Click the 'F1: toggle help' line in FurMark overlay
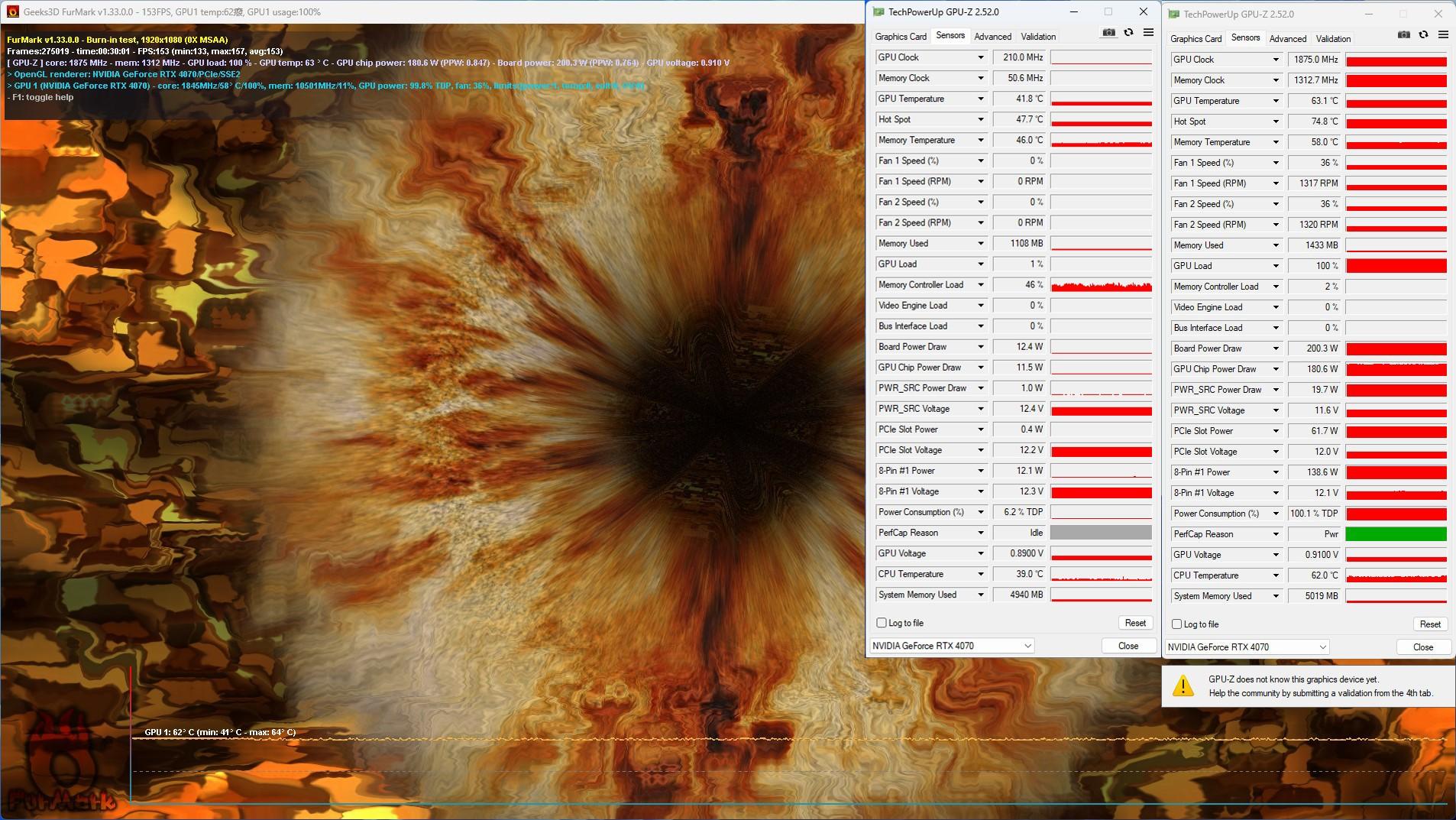This screenshot has width=1456, height=820. tap(40, 97)
